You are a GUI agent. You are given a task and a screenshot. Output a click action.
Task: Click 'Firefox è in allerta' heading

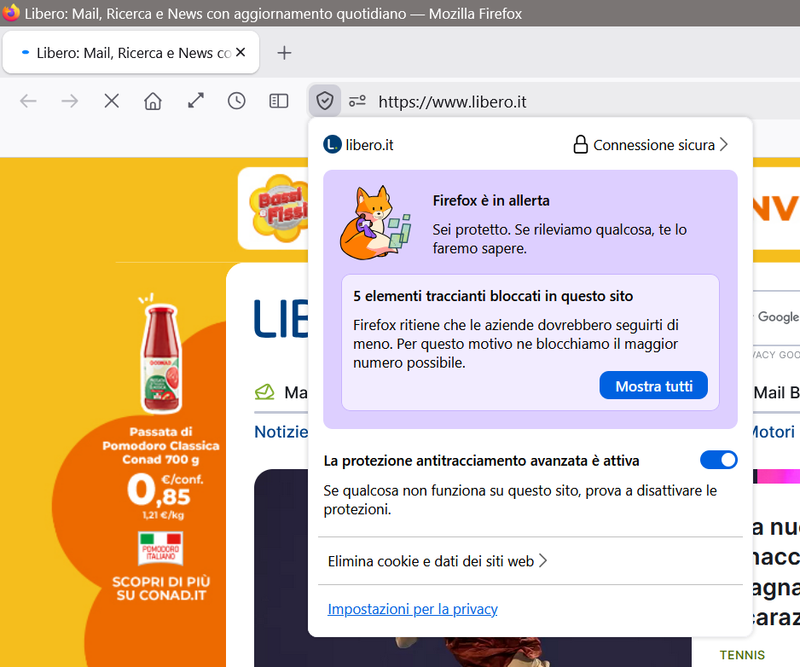pyautogui.click(x=491, y=201)
